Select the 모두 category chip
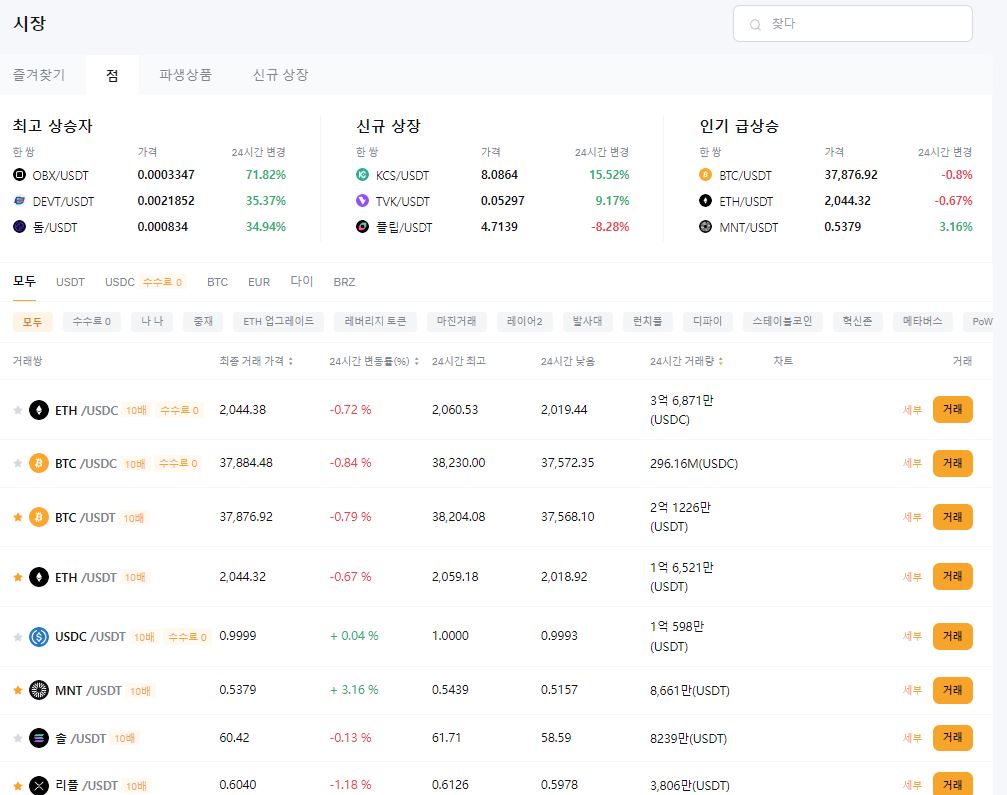The image size is (1007, 795). point(33,321)
